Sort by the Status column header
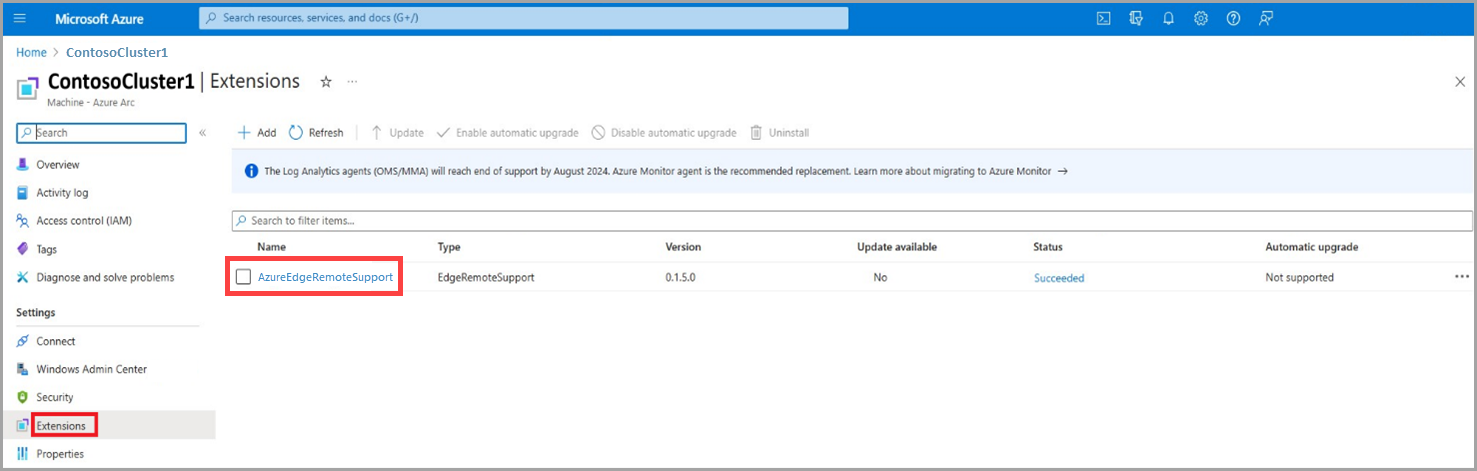1477x471 pixels. point(1048,247)
